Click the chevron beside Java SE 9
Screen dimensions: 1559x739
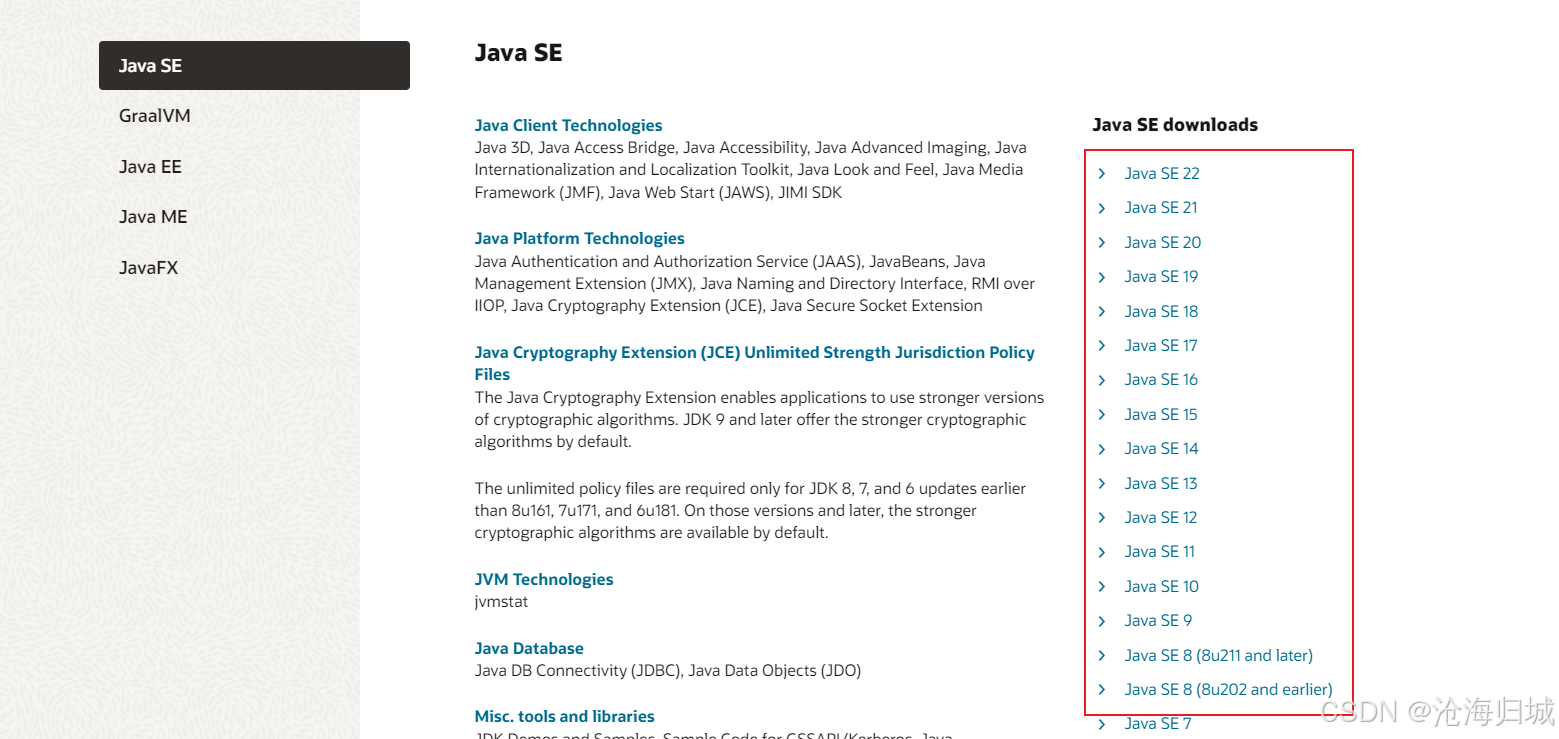click(x=1102, y=621)
